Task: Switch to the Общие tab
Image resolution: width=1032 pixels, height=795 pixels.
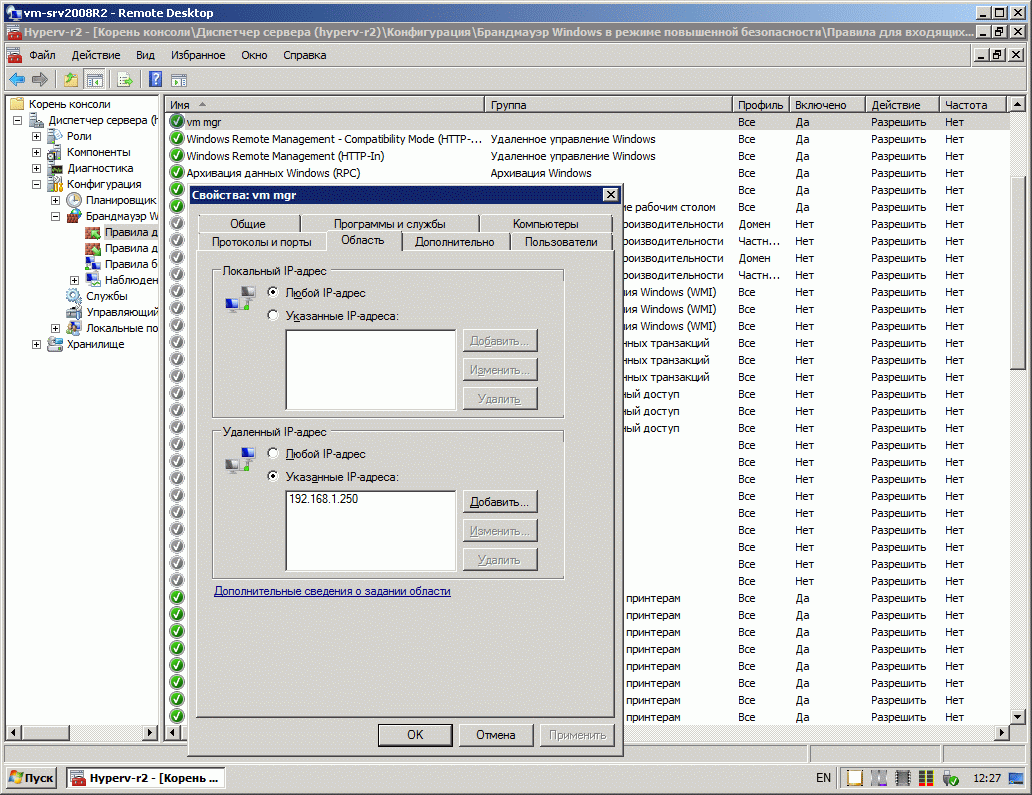Action: pyautogui.click(x=248, y=224)
